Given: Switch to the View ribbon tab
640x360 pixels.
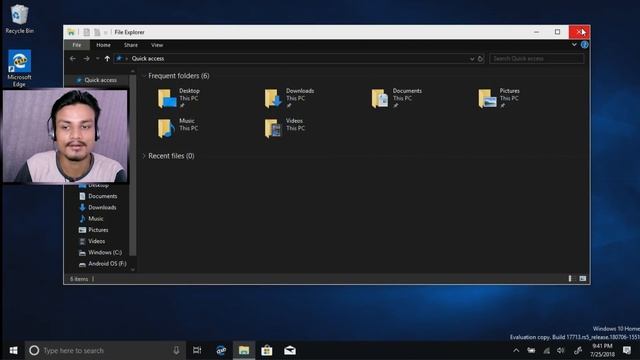Looking at the screenshot, I should [157, 45].
